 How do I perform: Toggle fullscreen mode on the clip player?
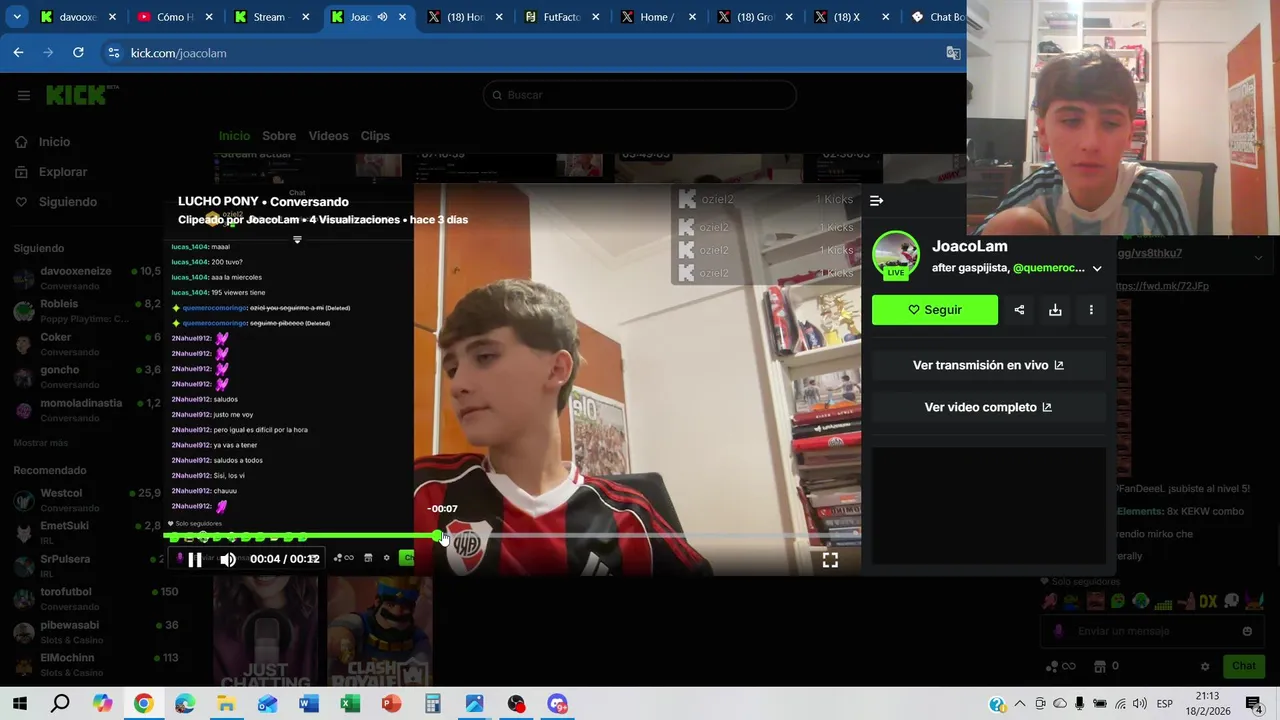point(830,560)
